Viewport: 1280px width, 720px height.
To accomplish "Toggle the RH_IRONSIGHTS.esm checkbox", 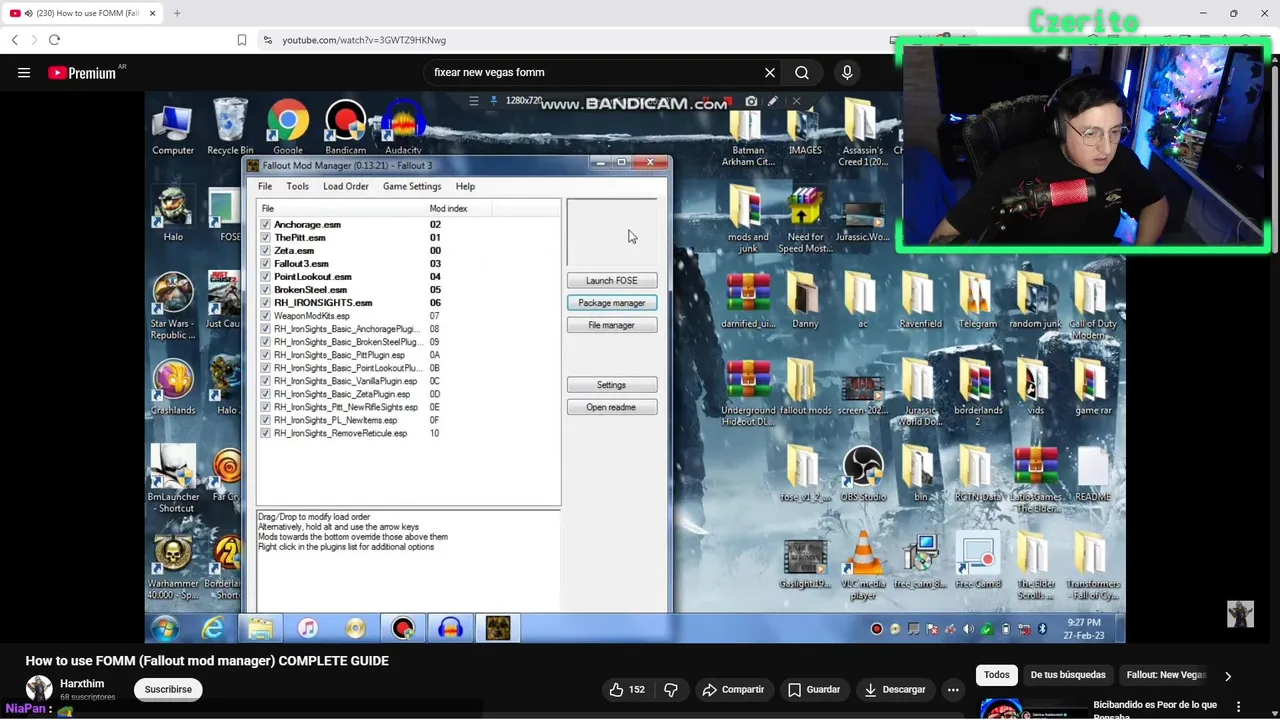I will pyautogui.click(x=265, y=303).
